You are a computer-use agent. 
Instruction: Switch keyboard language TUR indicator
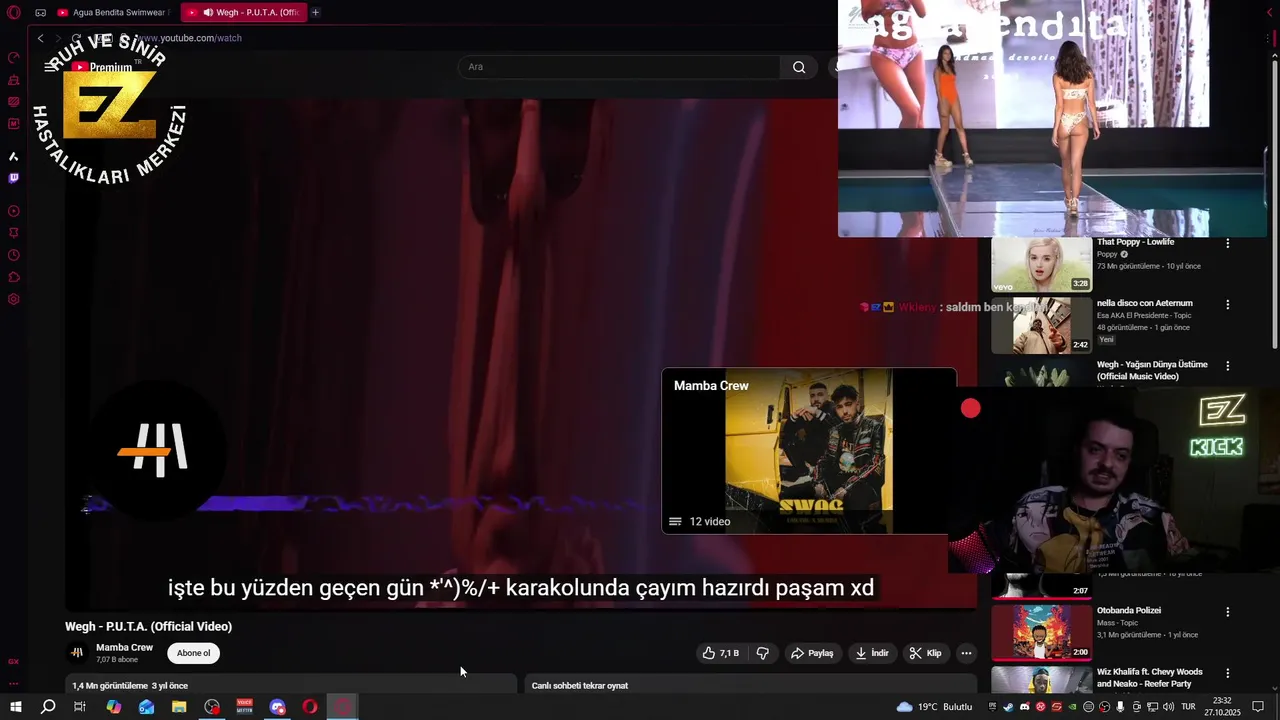(x=1188, y=707)
